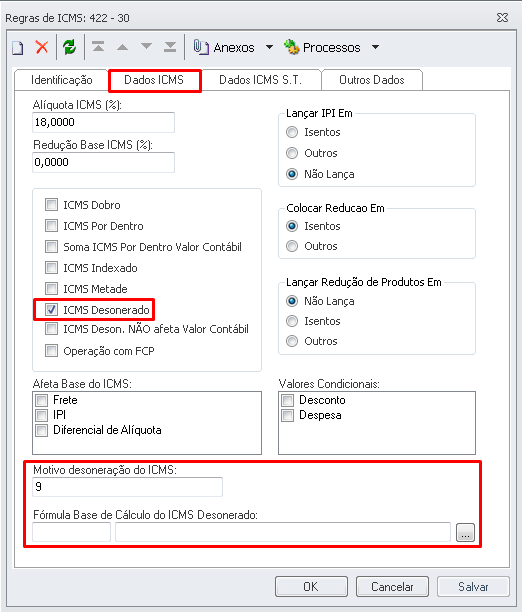Select Não Lança under Lançar IPI Em

[292, 174]
